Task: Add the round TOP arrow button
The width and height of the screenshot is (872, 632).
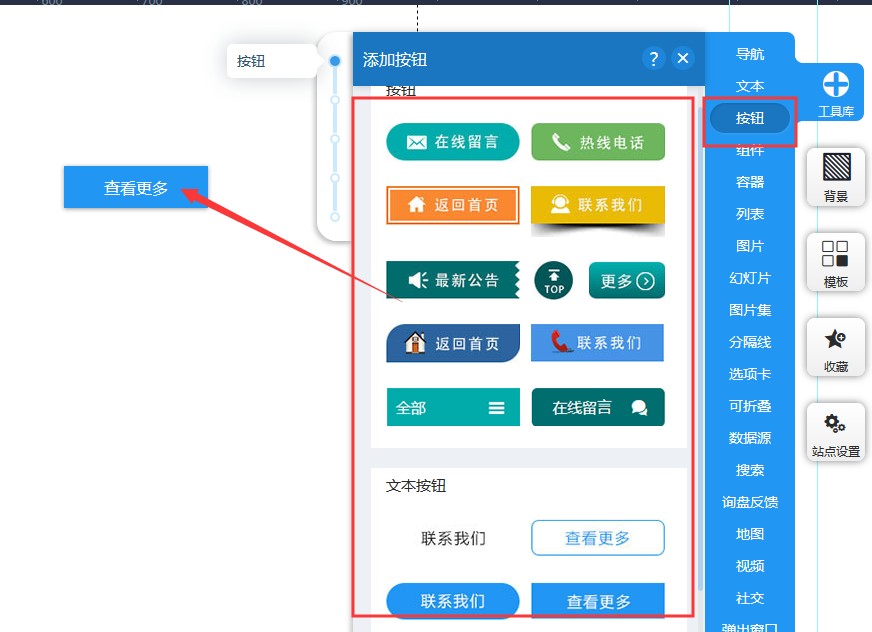Action: (553, 280)
